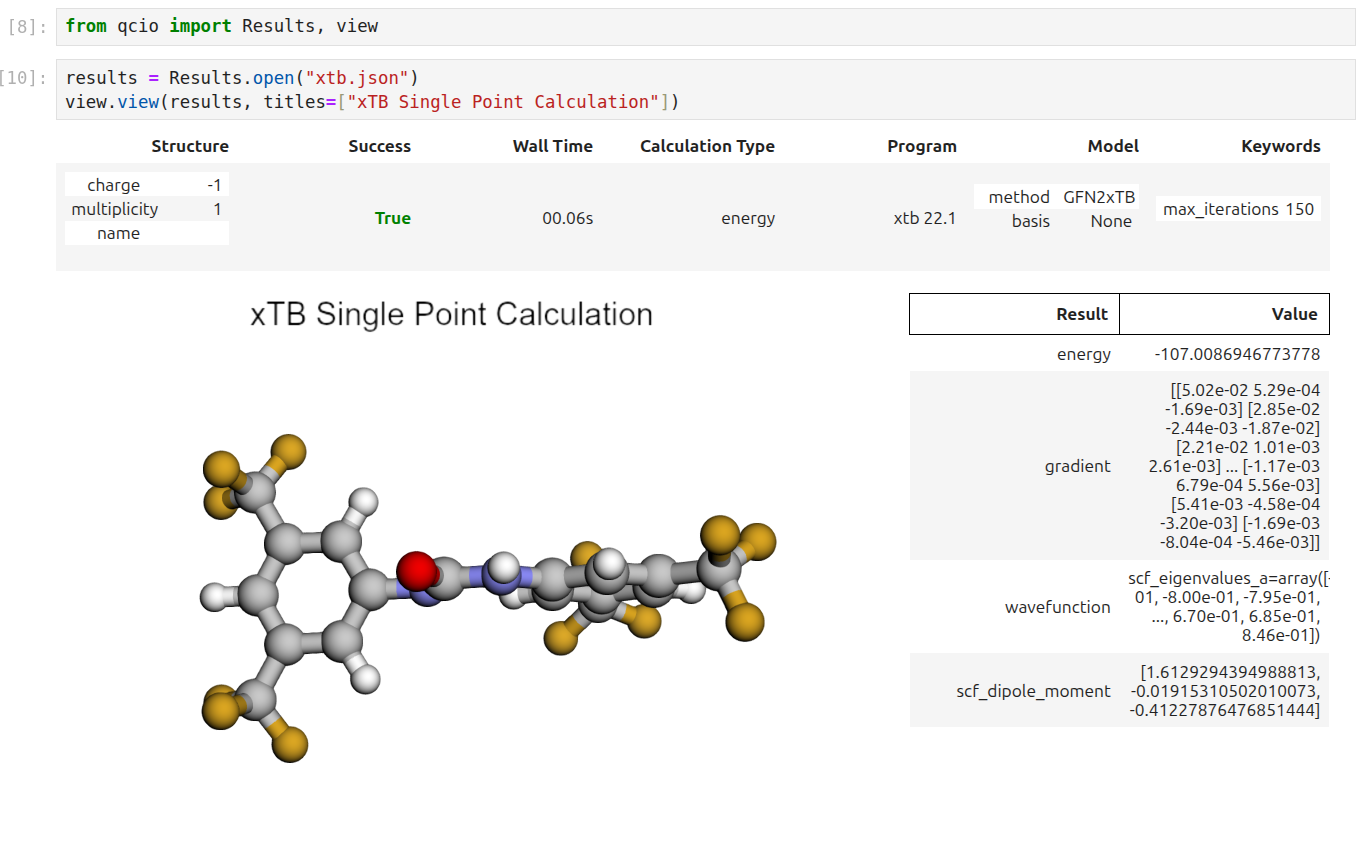Viewport: 1366px width, 866px height.
Task: Click the red oxygen atom in the molecule
Action: (x=417, y=571)
